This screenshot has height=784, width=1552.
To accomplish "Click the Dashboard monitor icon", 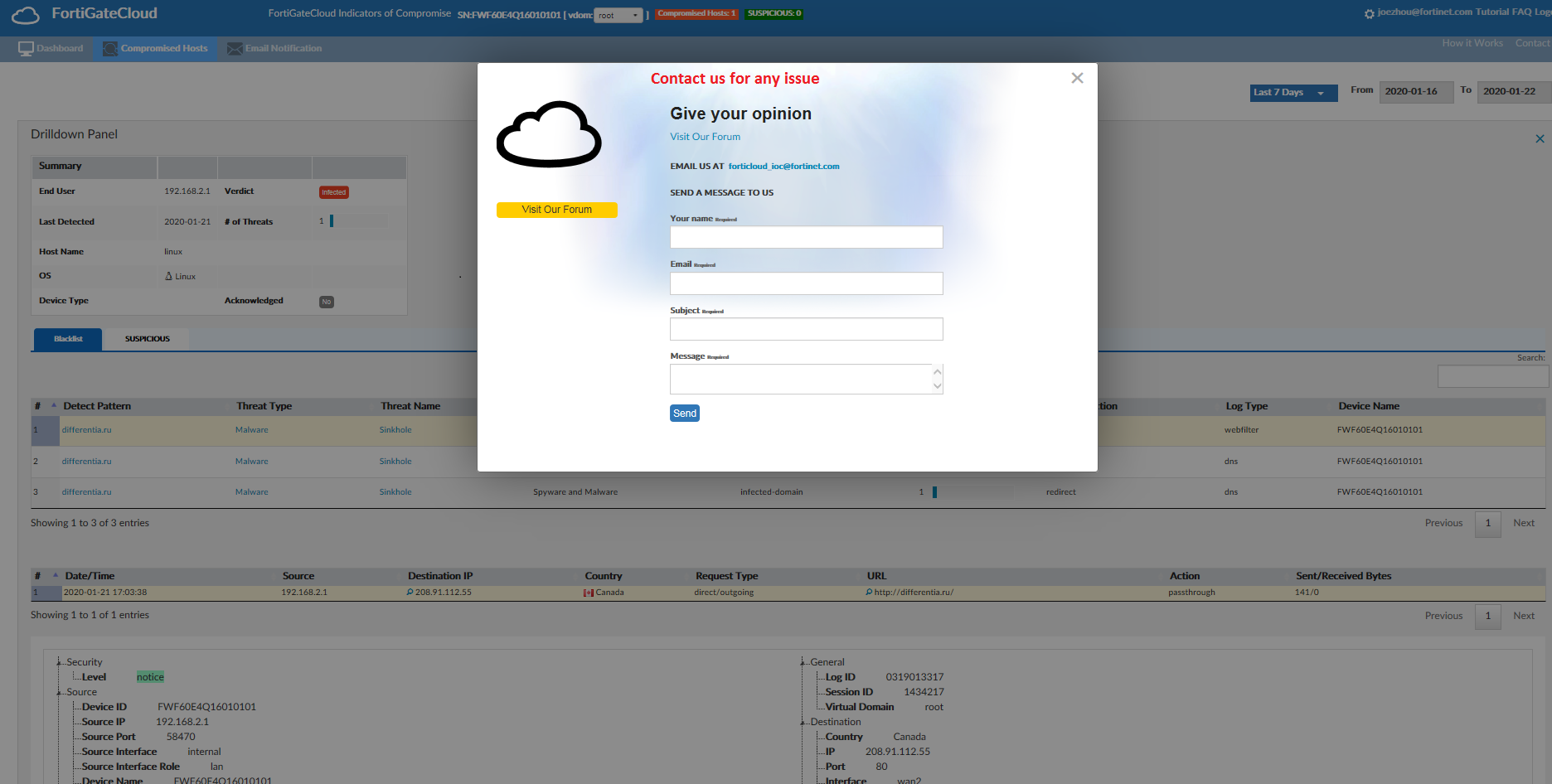I will [24, 48].
